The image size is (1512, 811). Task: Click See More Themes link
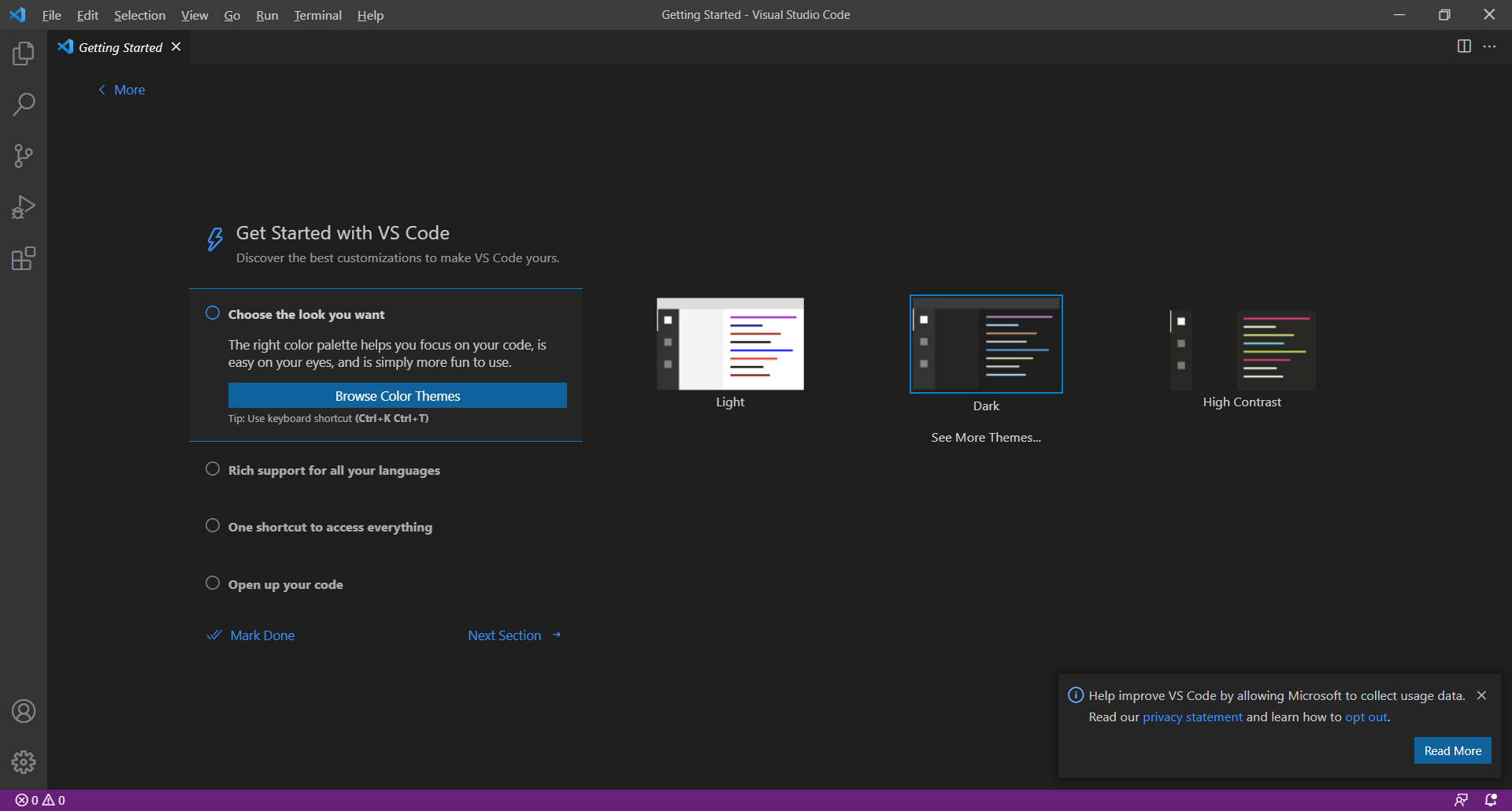point(986,437)
